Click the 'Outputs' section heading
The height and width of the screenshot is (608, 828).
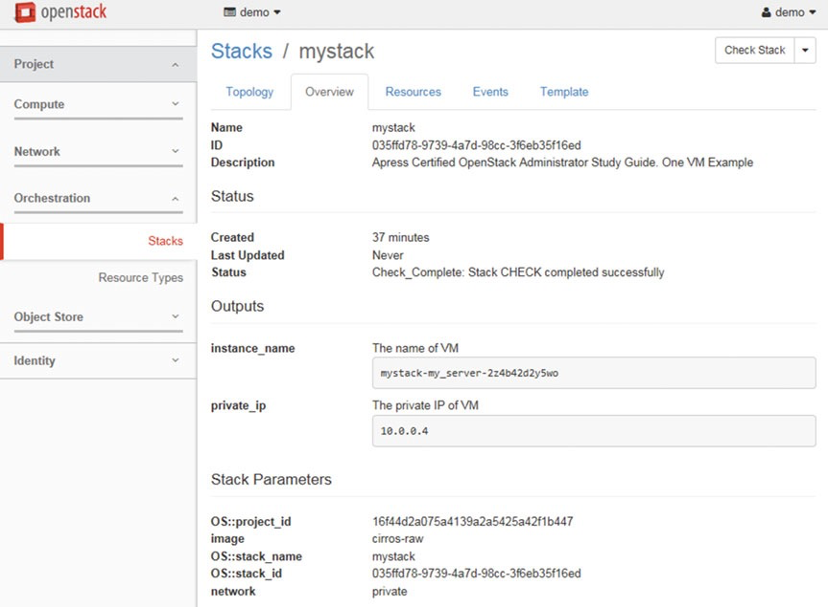[237, 306]
